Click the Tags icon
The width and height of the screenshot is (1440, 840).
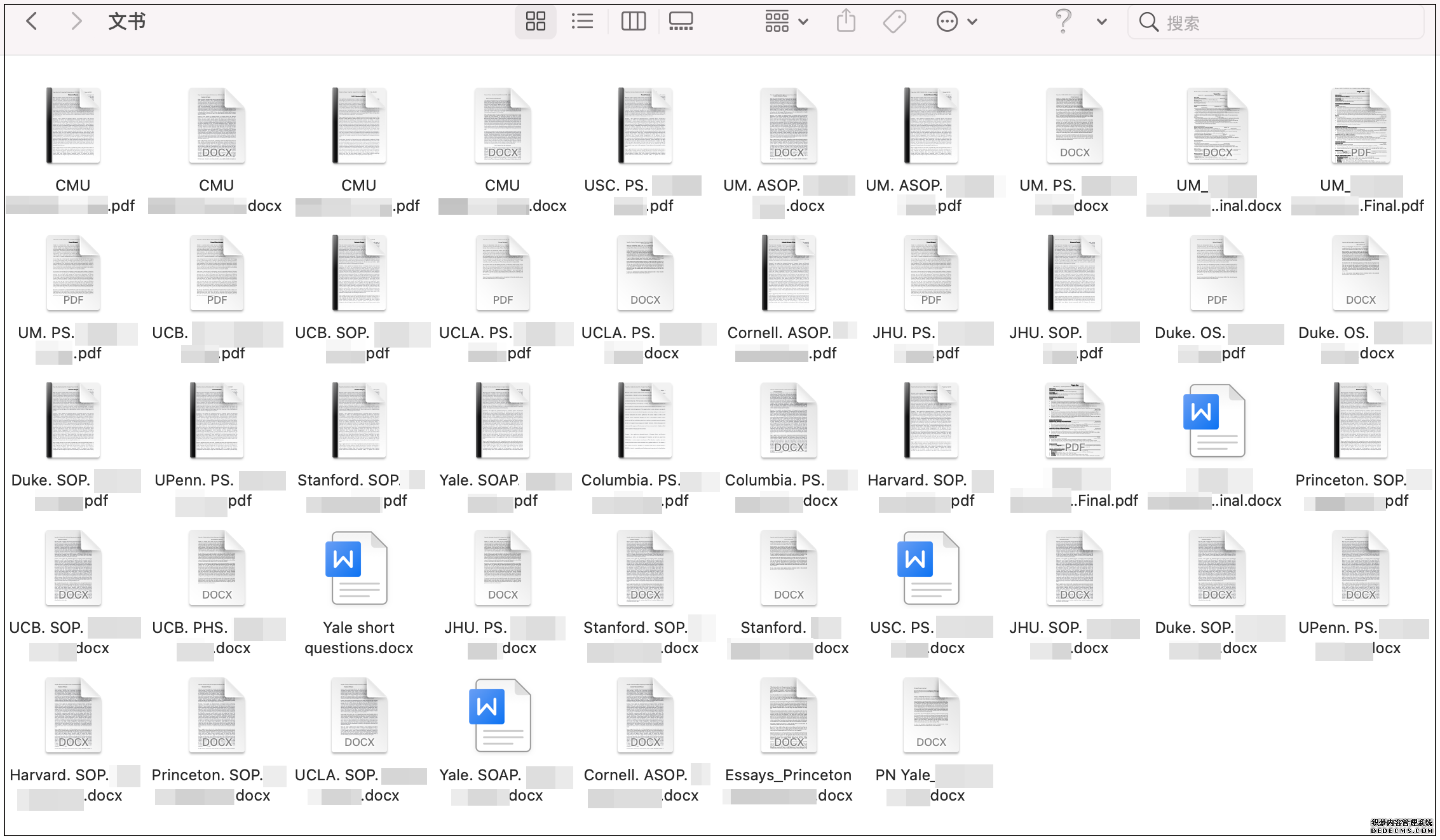point(894,22)
